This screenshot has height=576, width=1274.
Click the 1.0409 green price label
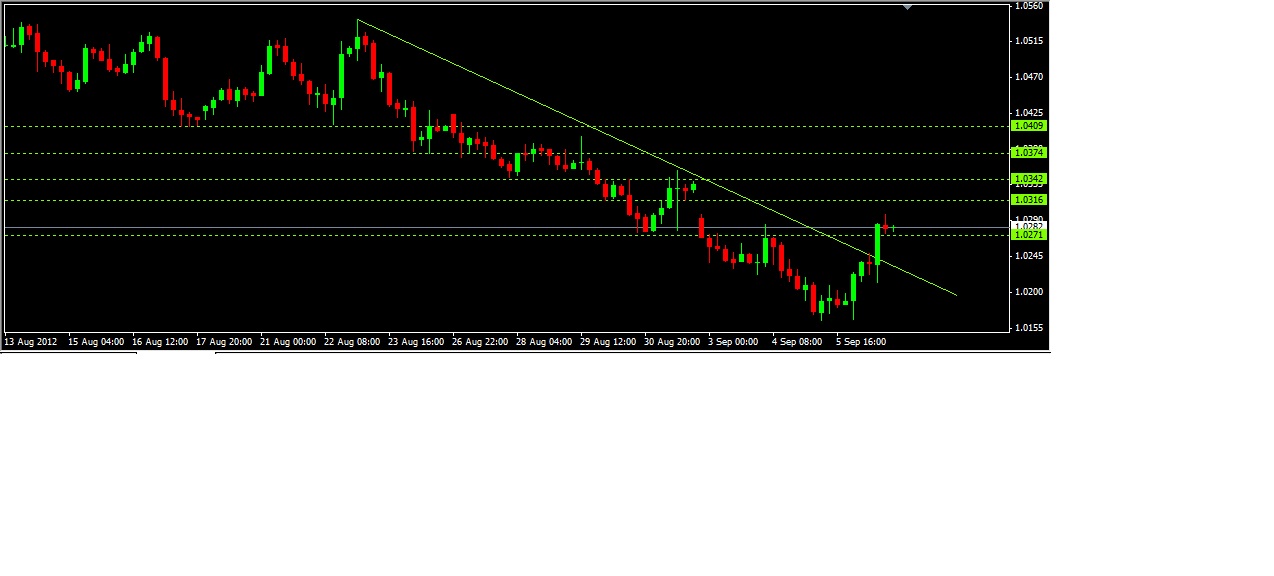1029,126
